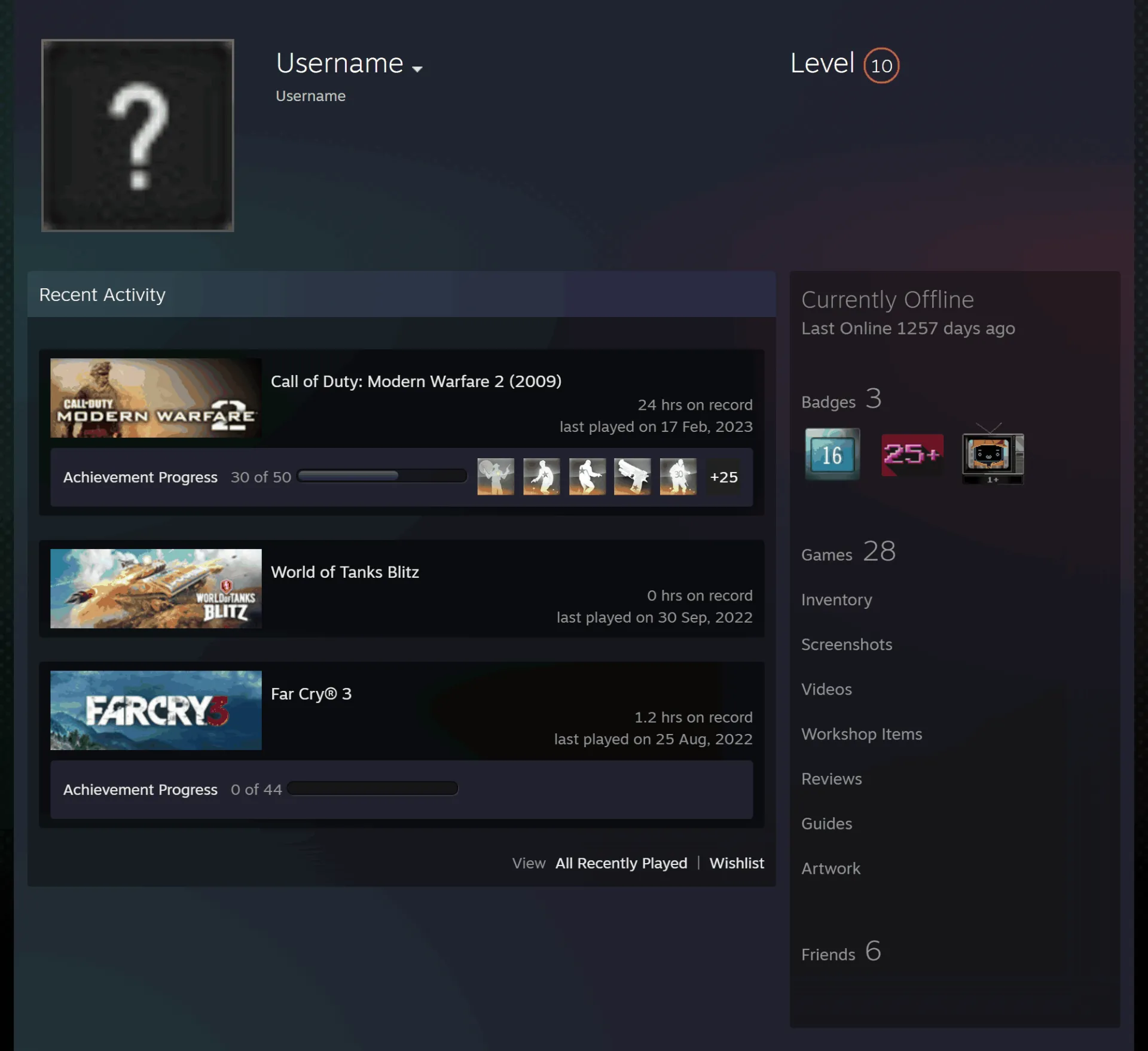Screen dimensions: 1148x1051
Task: Open the Level 10 badge circle
Action: pos(881,65)
